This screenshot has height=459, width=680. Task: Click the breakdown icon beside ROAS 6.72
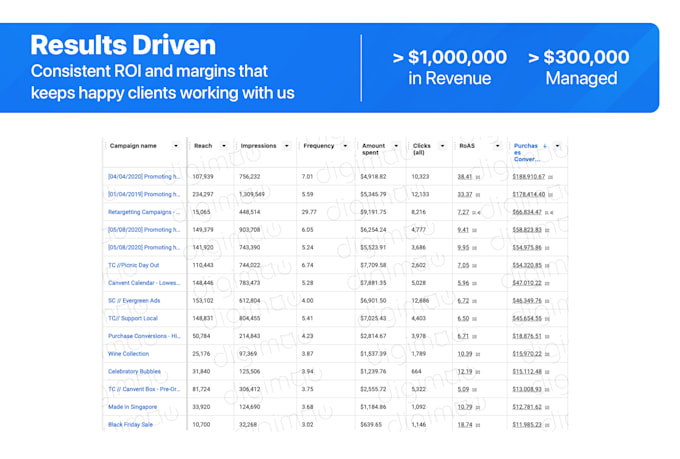474,301
